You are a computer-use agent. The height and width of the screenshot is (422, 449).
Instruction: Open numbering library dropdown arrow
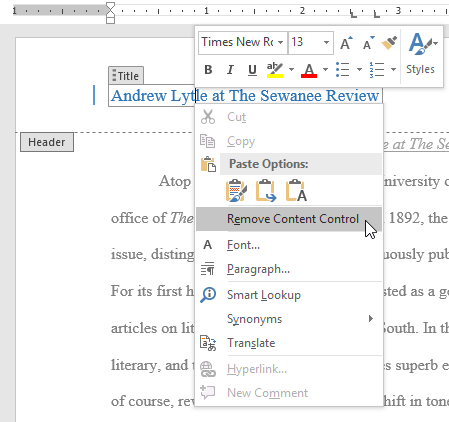[x=393, y=70]
